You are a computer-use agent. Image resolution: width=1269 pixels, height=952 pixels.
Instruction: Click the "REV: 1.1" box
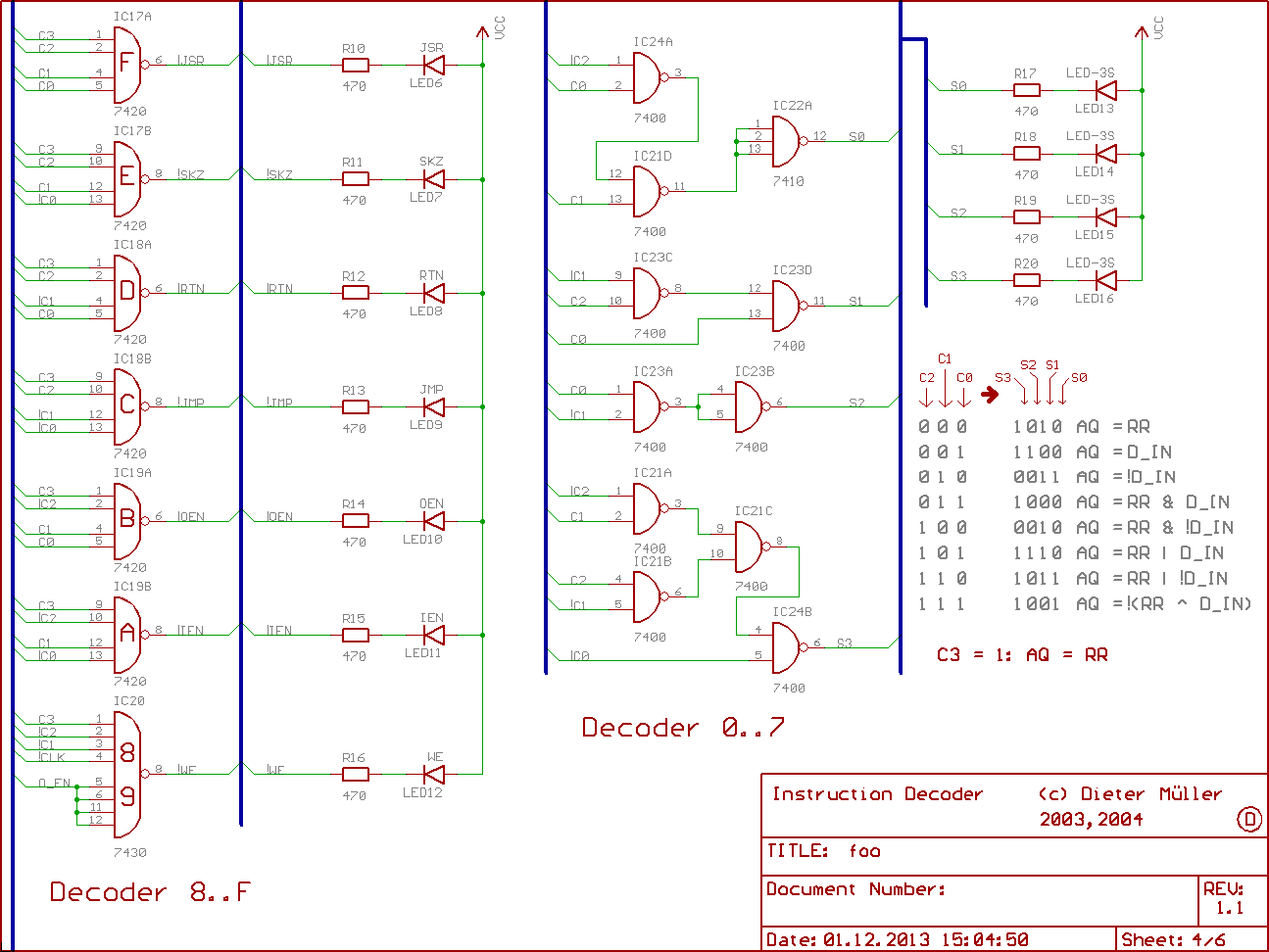click(x=1230, y=898)
